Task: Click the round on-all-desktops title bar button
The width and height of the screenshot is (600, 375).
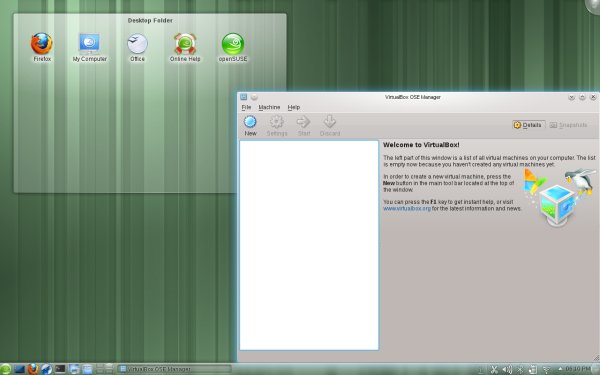Action: click(254, 97)
